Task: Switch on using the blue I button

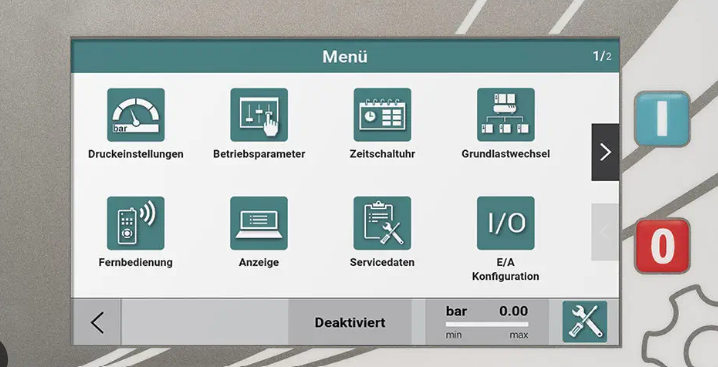Action: pos(662,119)
